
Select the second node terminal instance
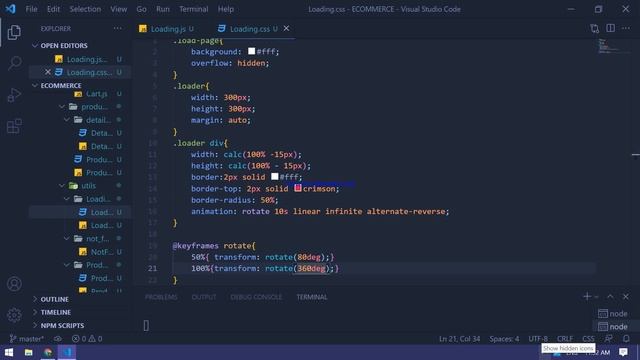pyautogui.click(x=613, y=327)
